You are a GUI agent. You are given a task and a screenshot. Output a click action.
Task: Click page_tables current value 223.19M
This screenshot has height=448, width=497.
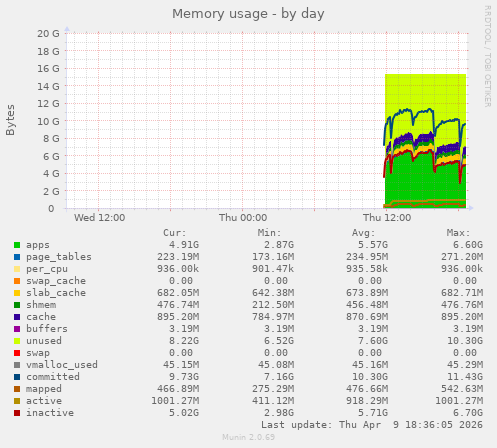tap(178, 257)
